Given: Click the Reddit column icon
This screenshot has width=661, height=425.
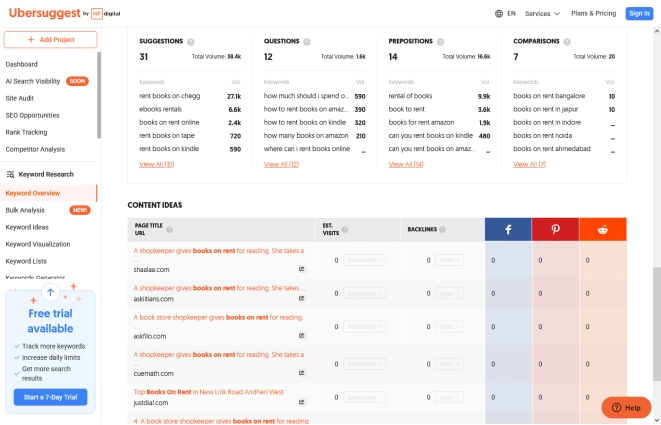Looking at the screenshot, I should click(x=602, y=230).
